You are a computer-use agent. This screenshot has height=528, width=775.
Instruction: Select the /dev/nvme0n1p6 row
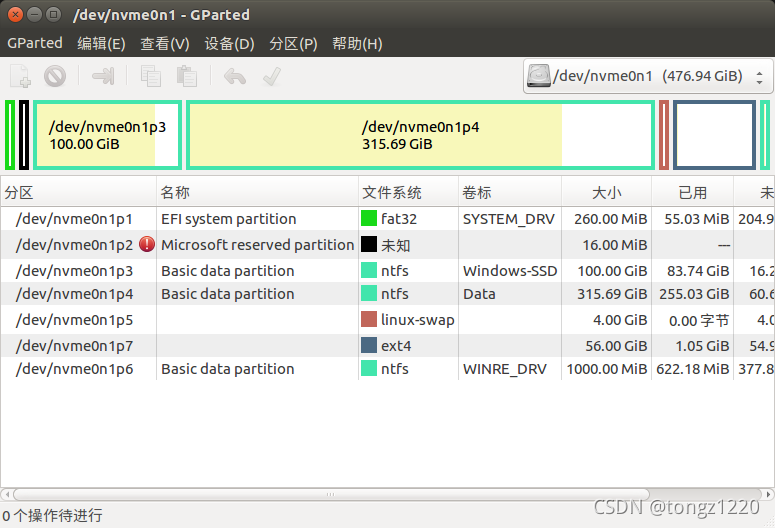pos(388,369)
